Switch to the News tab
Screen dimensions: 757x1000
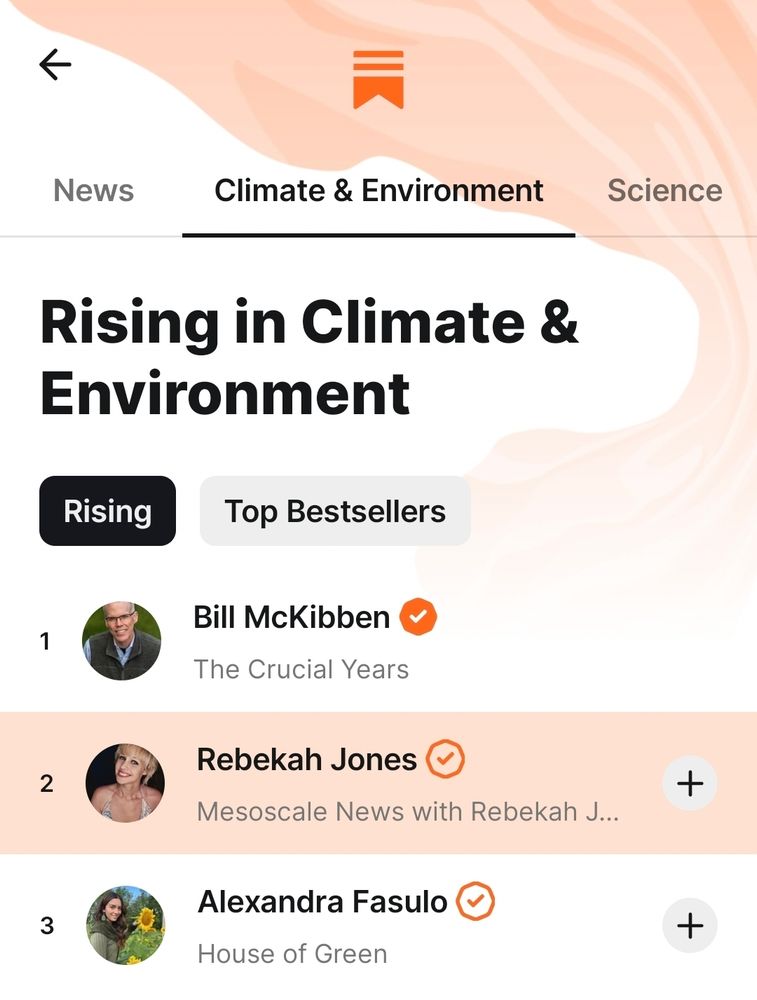tap(93, 190)
